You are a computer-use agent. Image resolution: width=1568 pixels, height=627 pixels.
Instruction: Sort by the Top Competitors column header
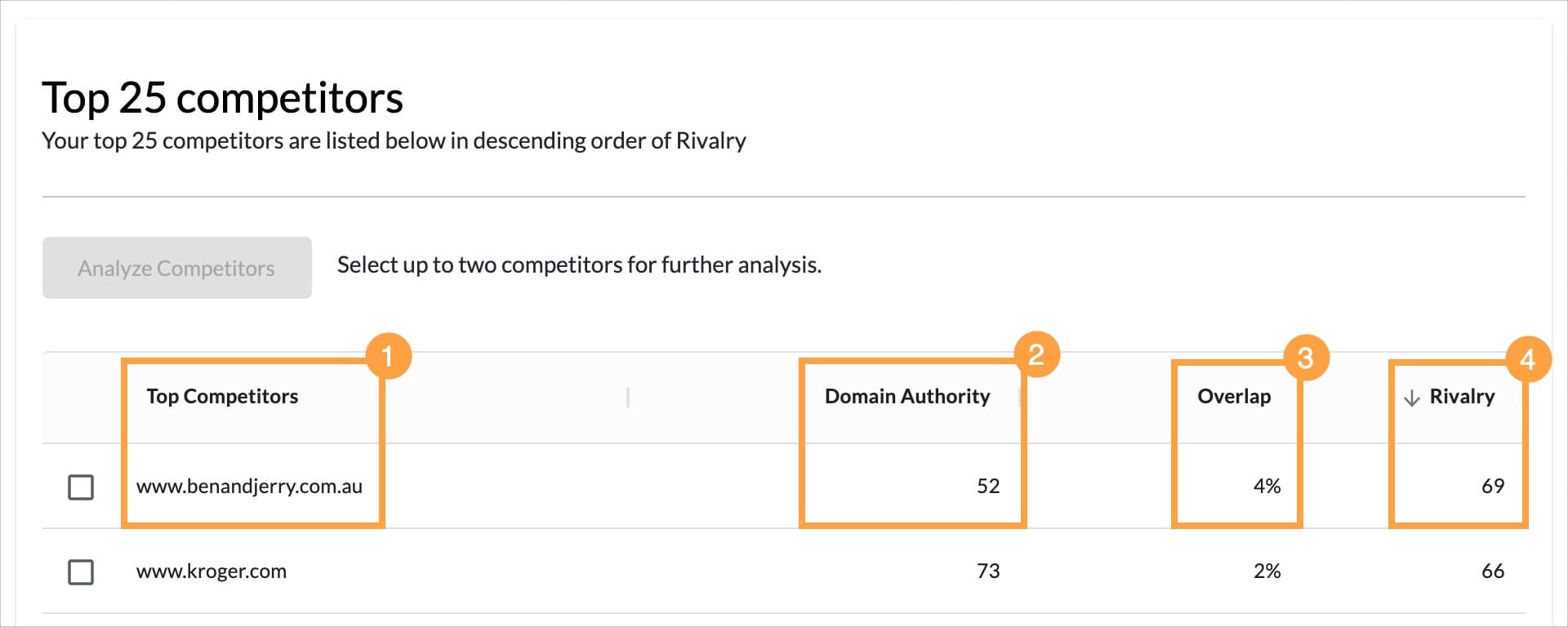coord(221,397)
